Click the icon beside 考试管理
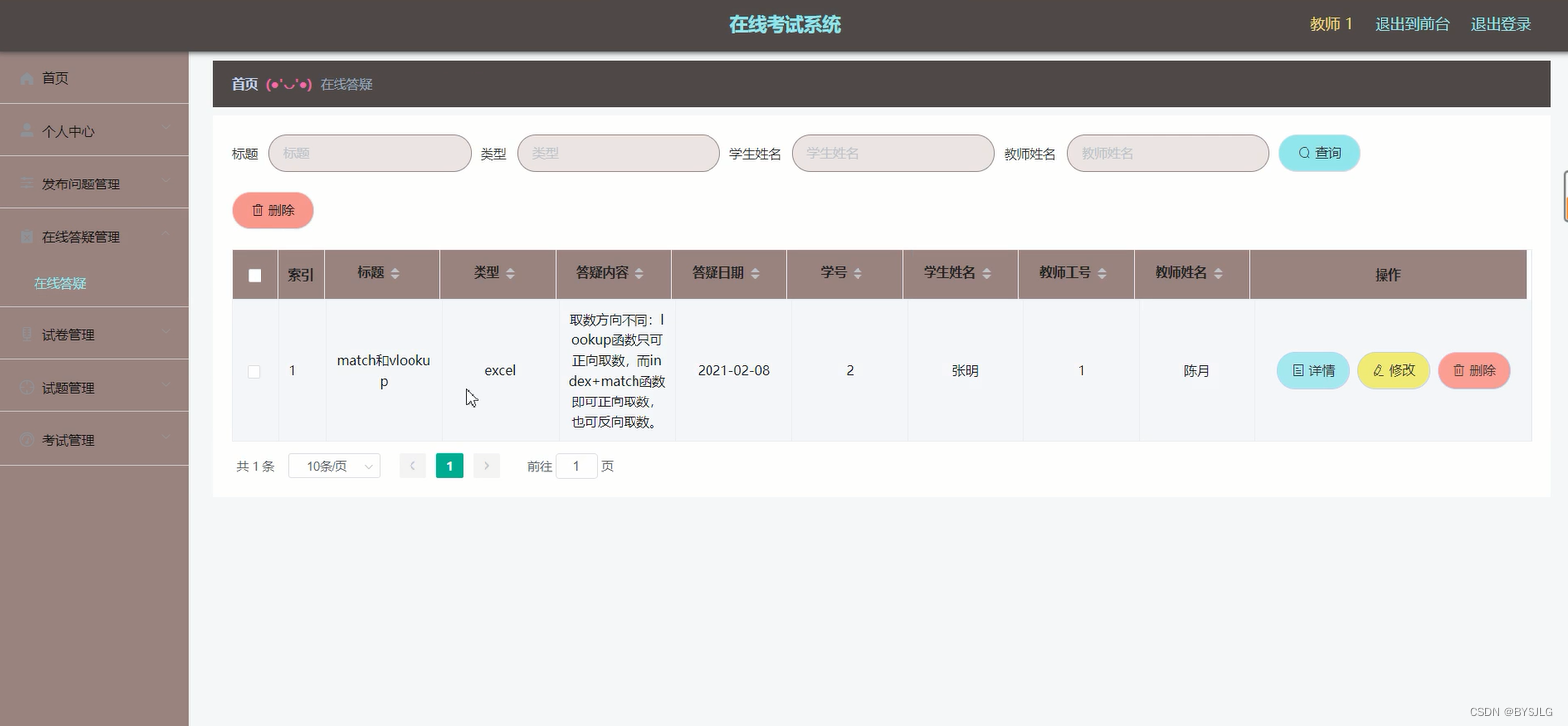The width and height of the screenshot is (1568, 726). pos(27,439)
